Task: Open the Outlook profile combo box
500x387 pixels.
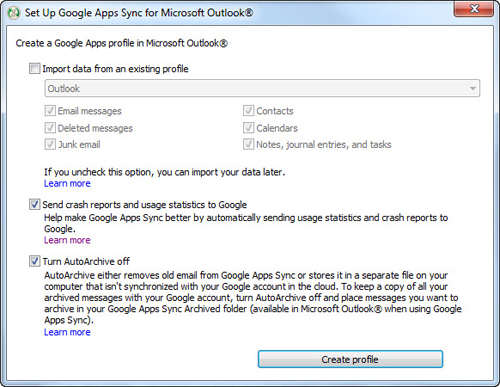Action: coord(262,88)
